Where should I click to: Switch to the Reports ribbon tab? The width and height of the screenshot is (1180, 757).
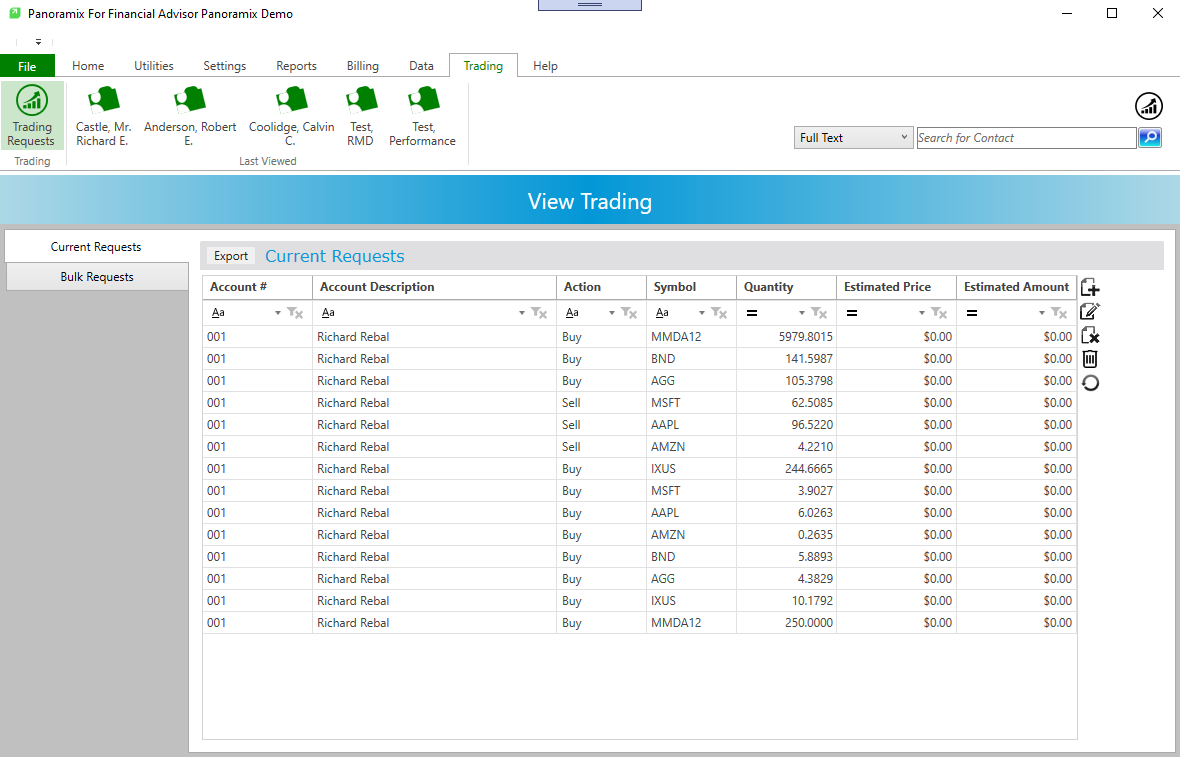[296, 66]
